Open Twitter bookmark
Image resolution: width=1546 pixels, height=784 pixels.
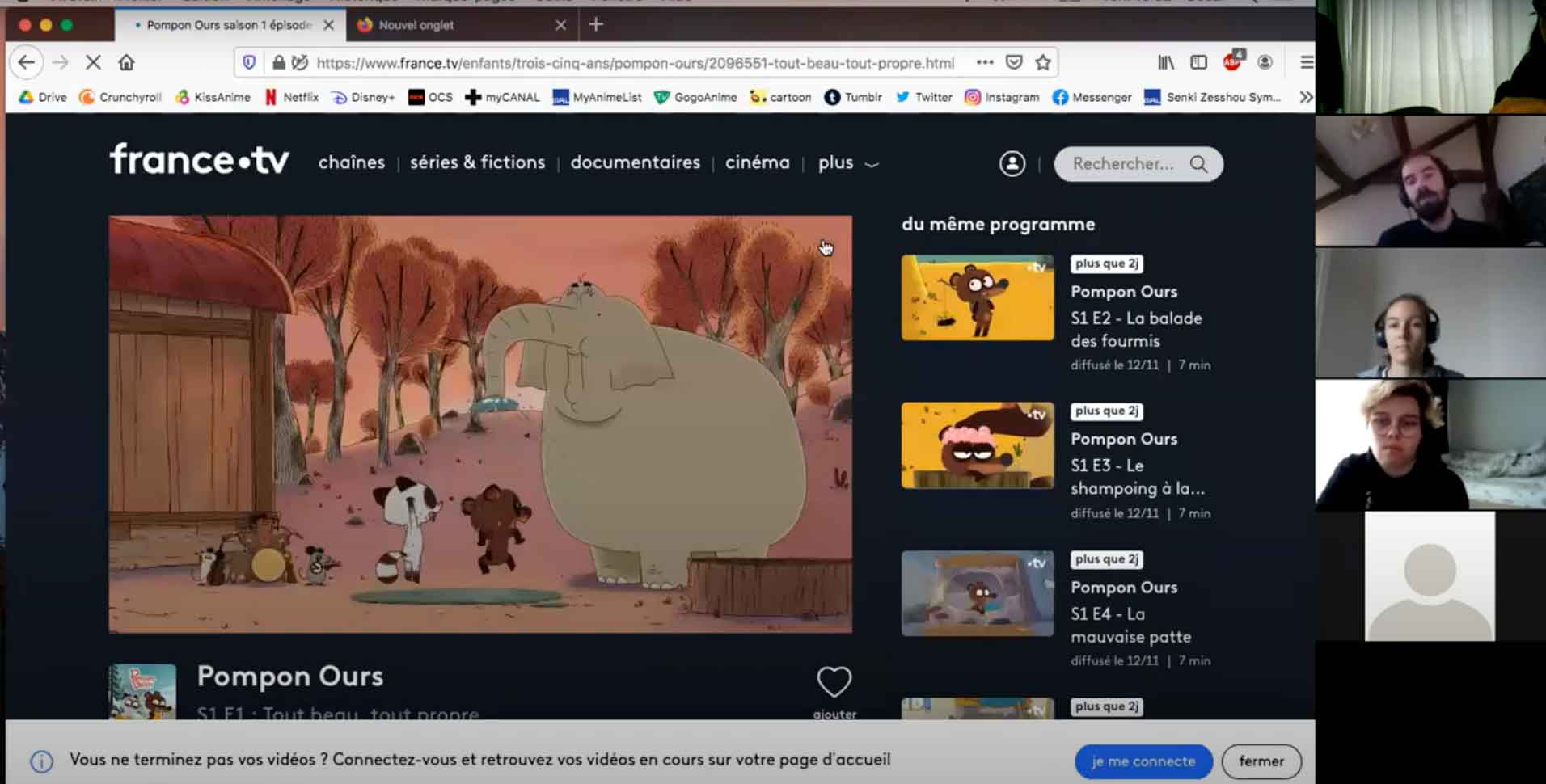coord(923,97)
